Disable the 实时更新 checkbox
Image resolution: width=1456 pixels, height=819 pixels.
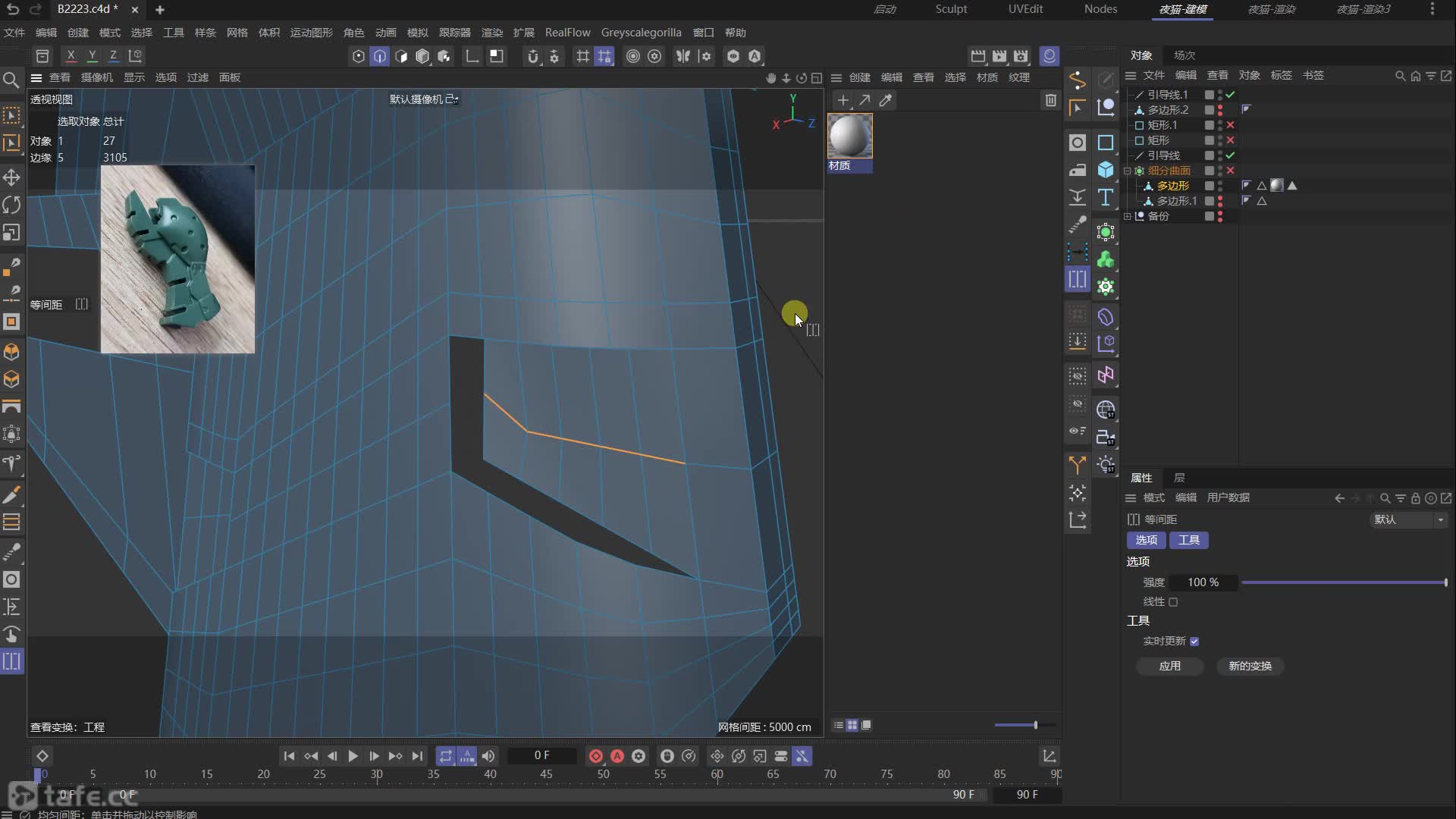1194,642
